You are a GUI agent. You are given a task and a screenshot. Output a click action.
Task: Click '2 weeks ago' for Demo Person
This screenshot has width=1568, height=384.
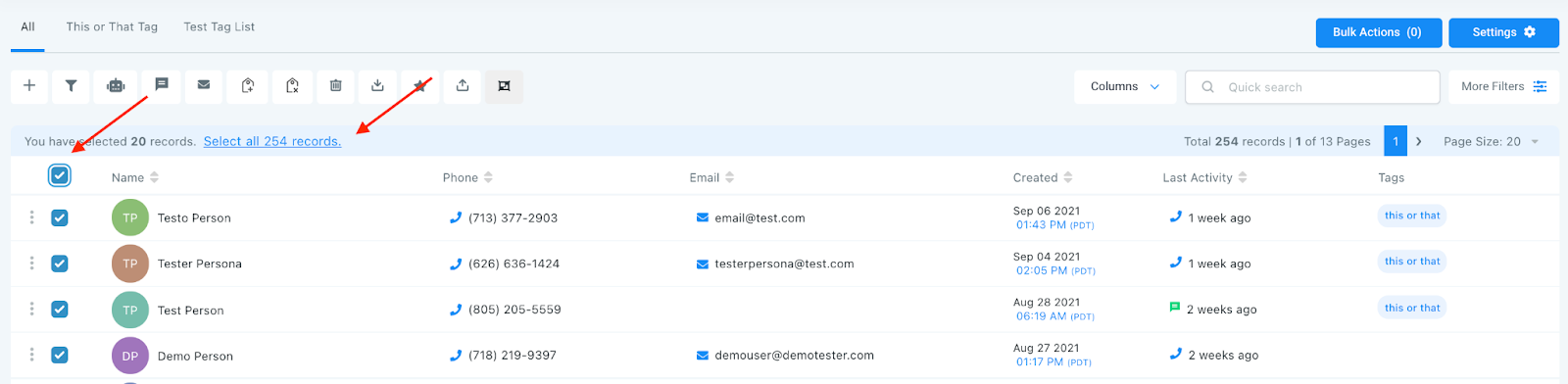click(1223, 356)
